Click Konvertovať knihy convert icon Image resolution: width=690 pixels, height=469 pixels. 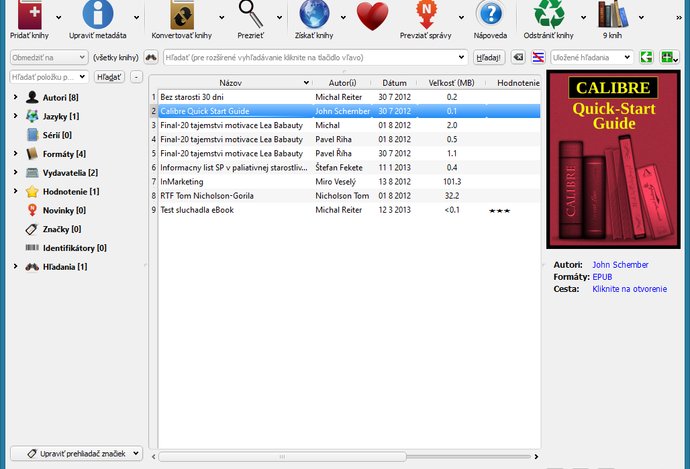coord(182,15)
